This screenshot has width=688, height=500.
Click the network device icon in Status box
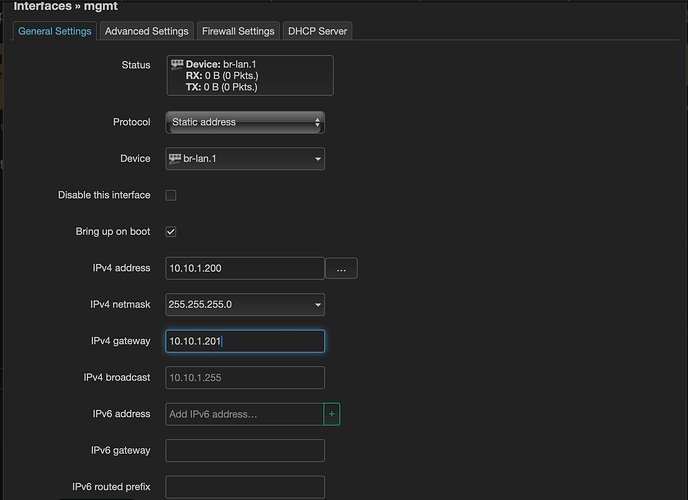point(177,64)
